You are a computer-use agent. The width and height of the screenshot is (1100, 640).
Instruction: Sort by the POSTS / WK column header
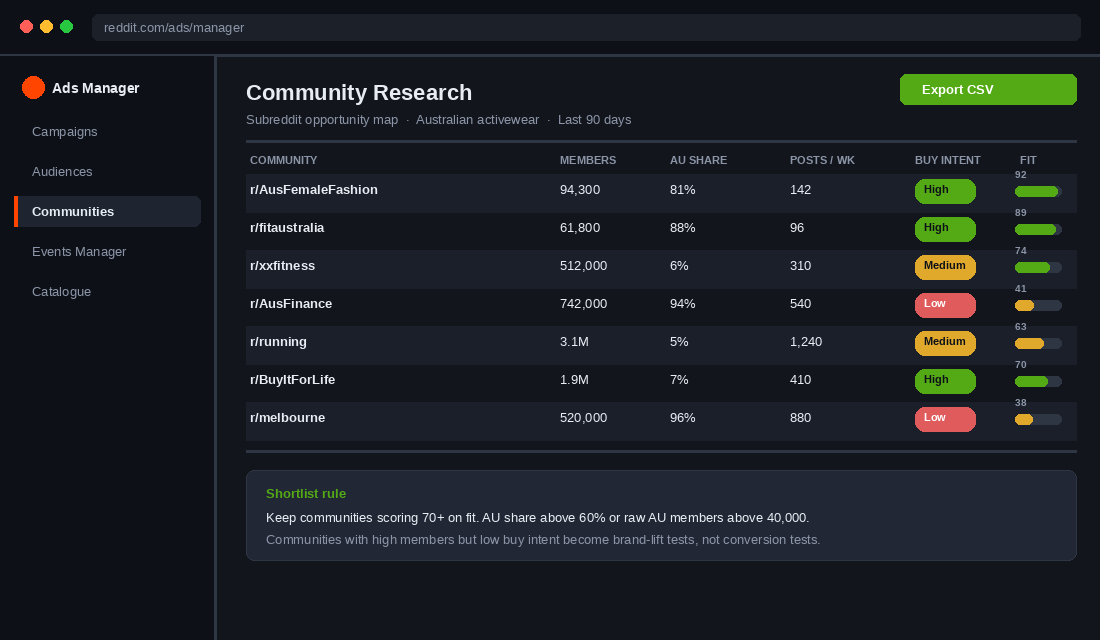click(x=822, y=160)
